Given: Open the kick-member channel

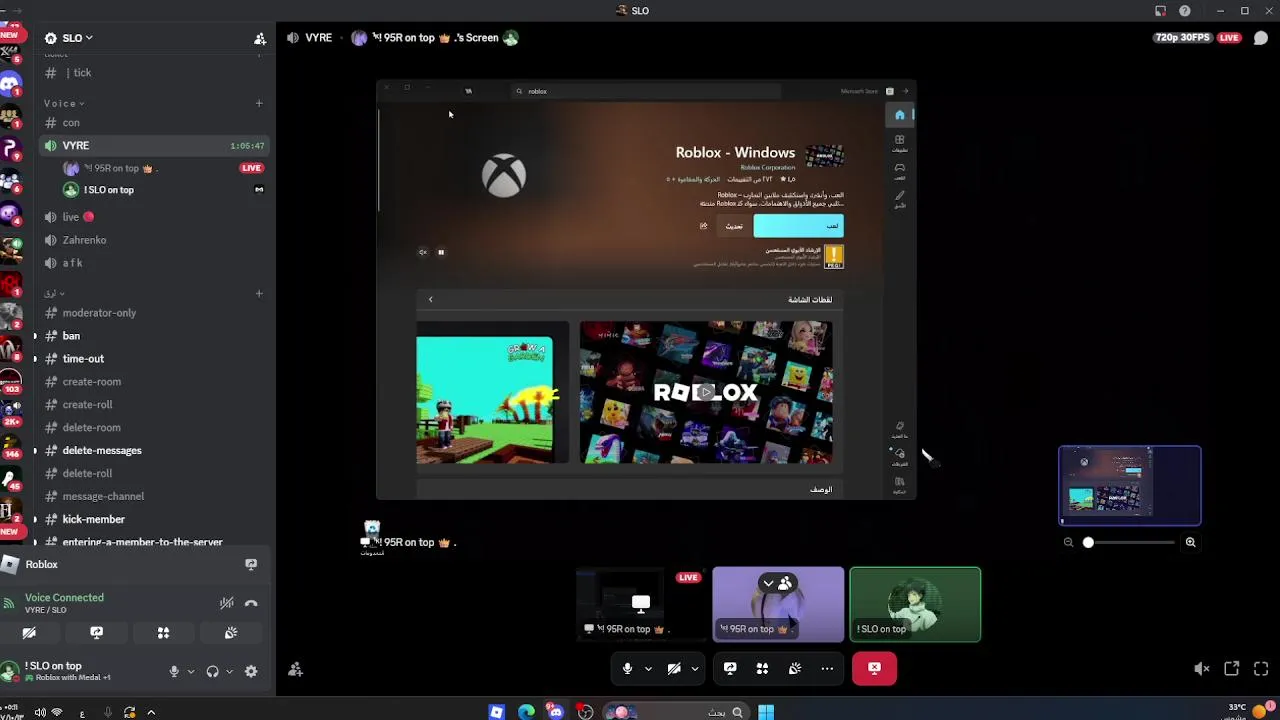Looking at the screenshot, I should point(154,519).
